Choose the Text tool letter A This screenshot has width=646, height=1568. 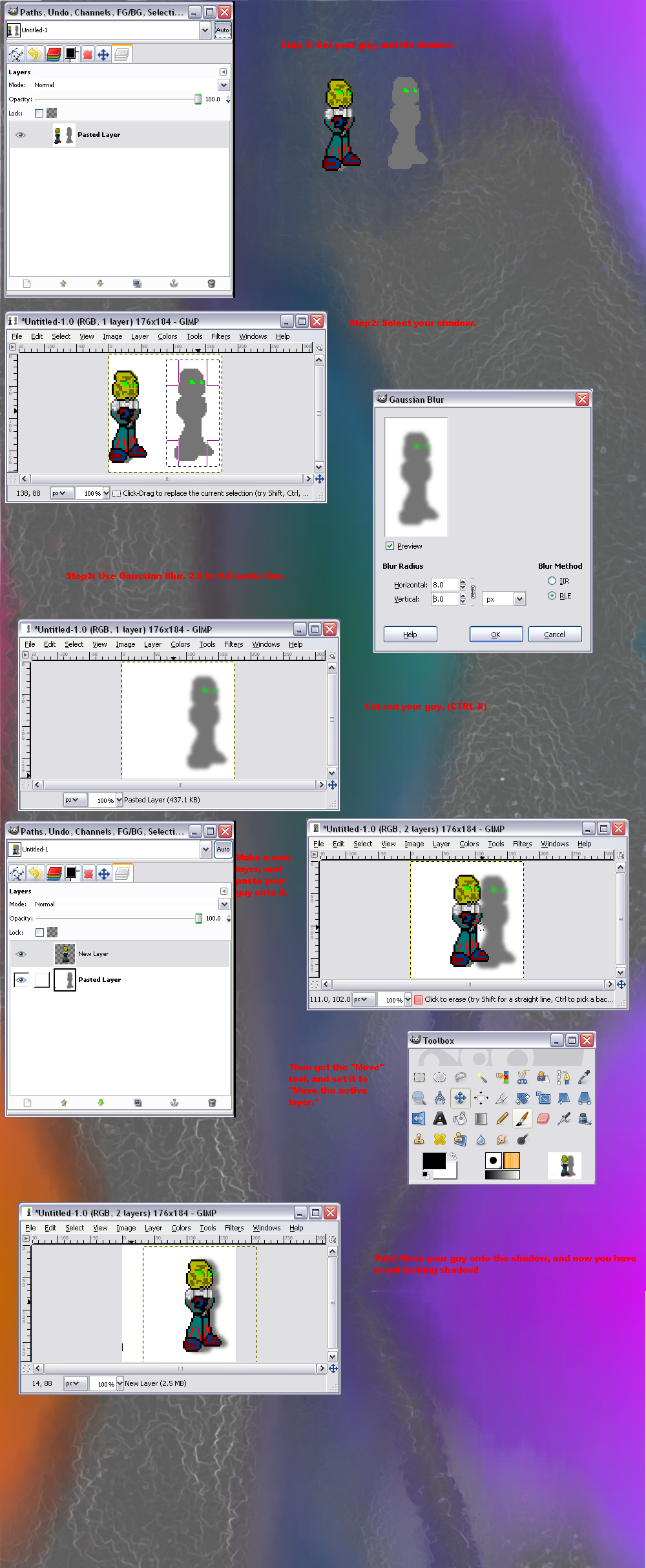coord(440,1118)
